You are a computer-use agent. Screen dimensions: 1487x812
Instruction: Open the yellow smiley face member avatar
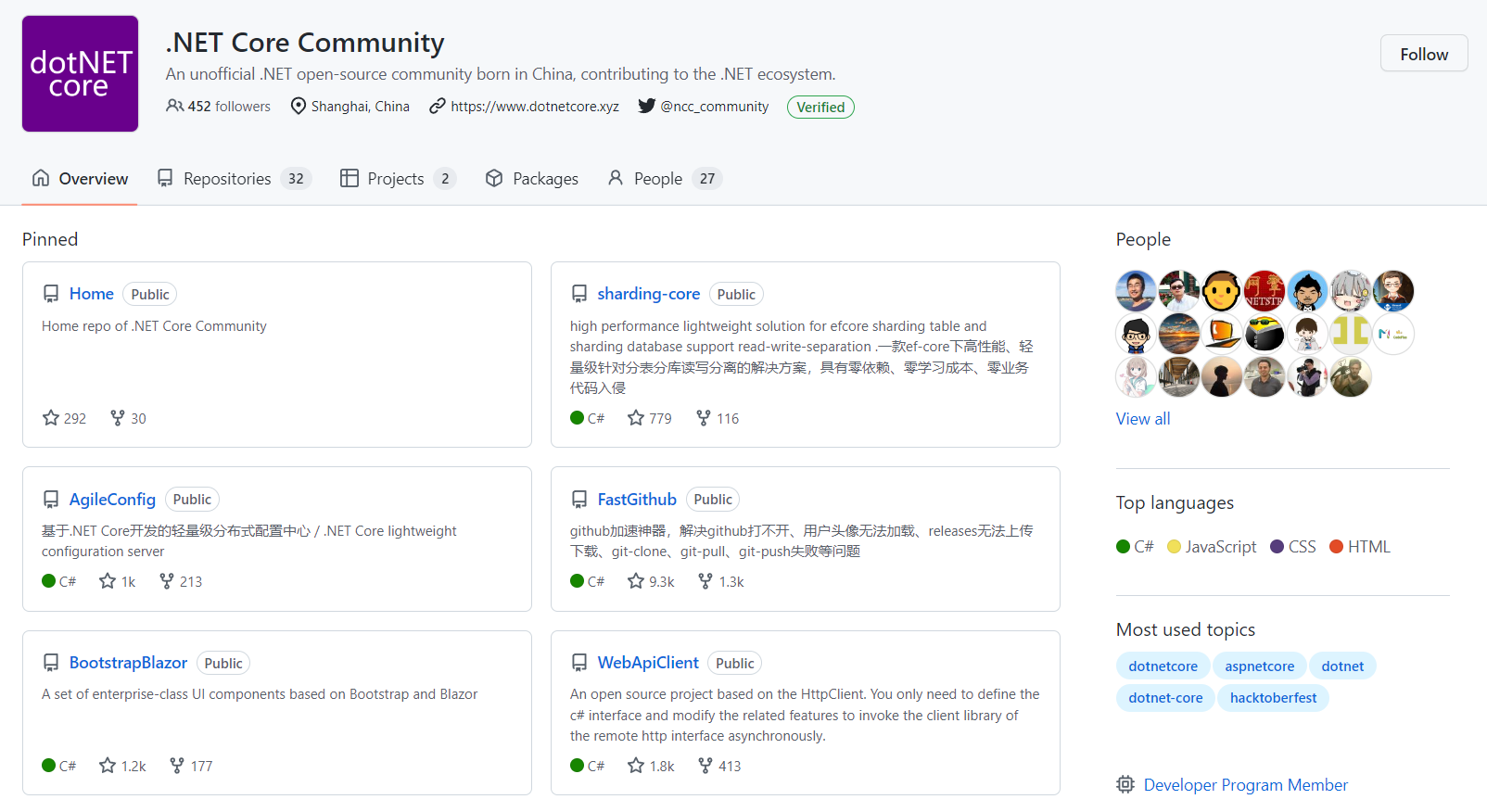pyautogui.click(x=1222, y=291)
